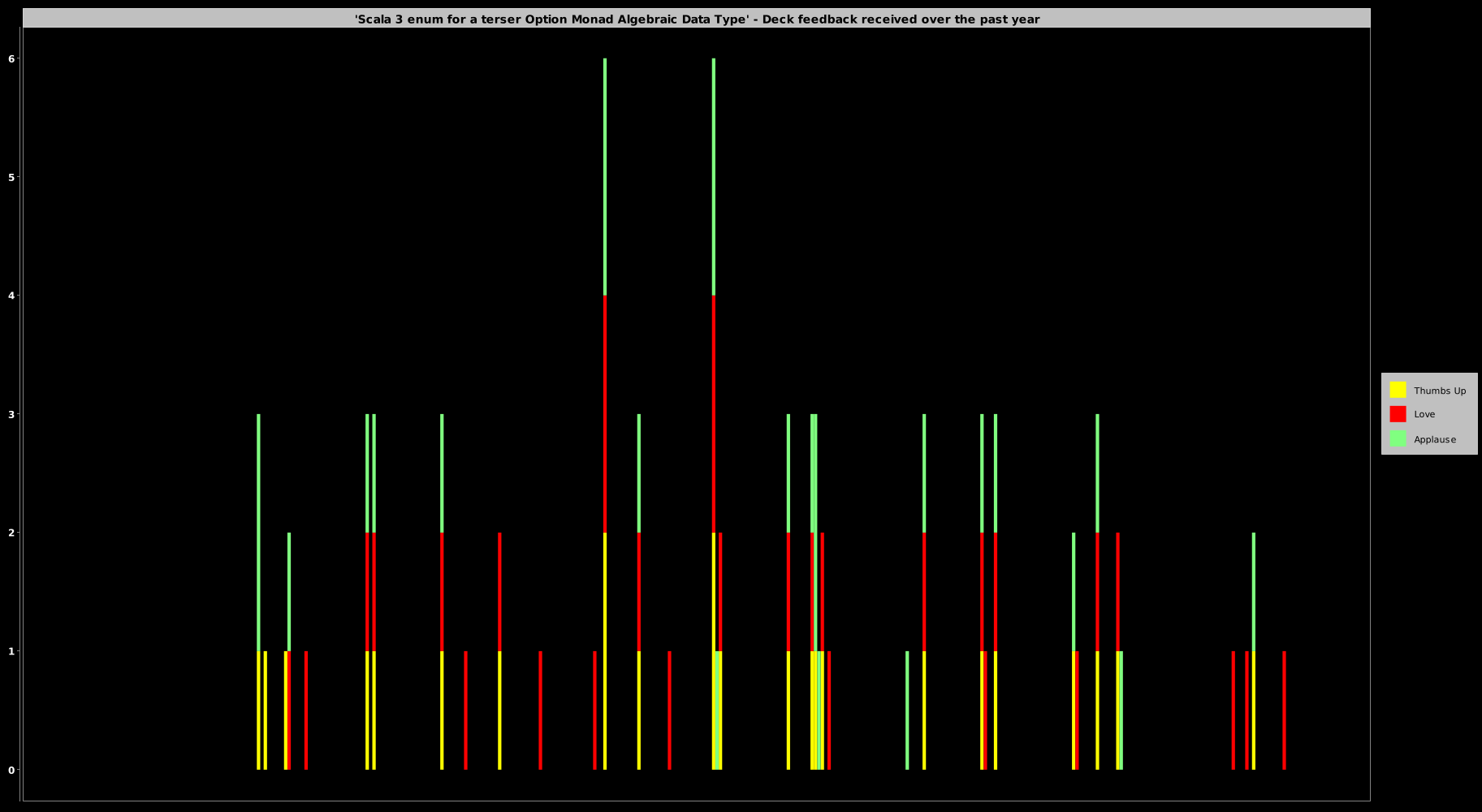Click y-axis label 5
The height and width of the screenshot is (812, 1482).
12,177
